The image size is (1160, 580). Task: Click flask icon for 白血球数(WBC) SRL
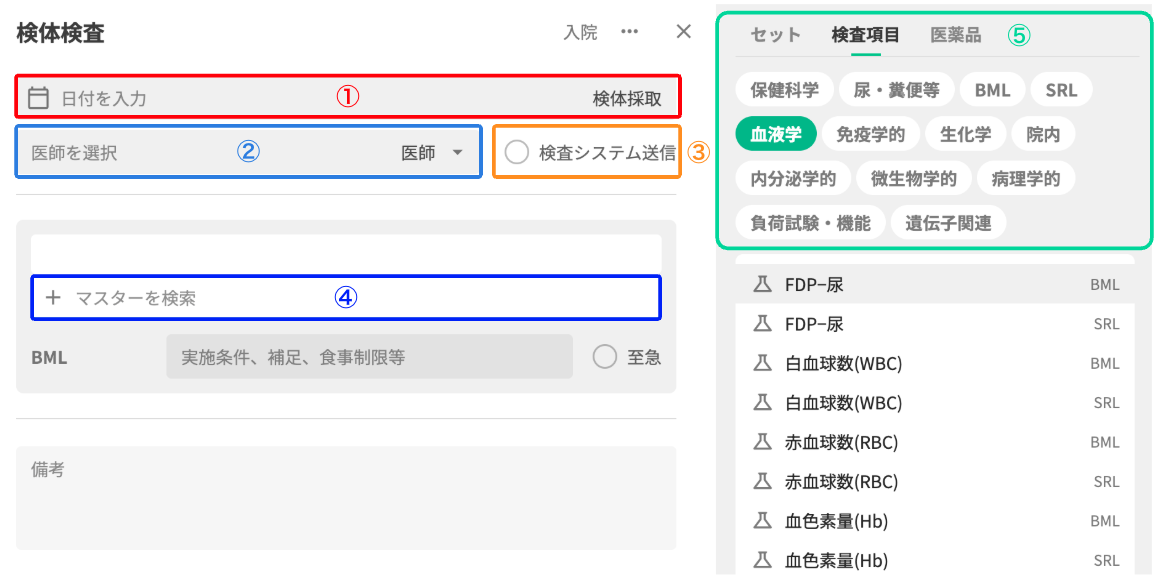coord(762,403)
